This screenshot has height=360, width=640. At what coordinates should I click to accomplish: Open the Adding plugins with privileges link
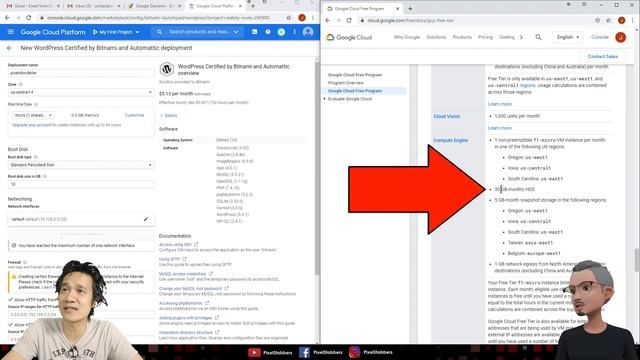coord(185,318)
